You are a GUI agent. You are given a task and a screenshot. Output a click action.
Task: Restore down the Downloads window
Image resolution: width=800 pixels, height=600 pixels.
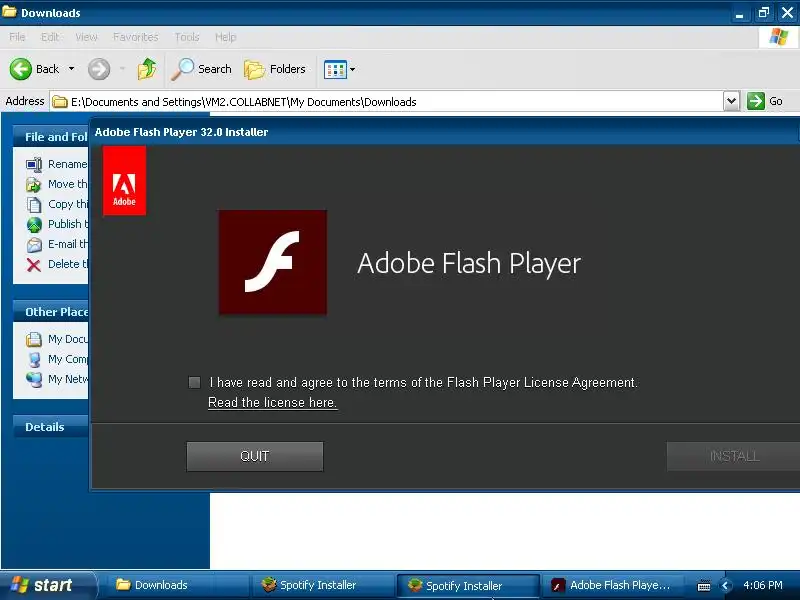coord(764,13)
